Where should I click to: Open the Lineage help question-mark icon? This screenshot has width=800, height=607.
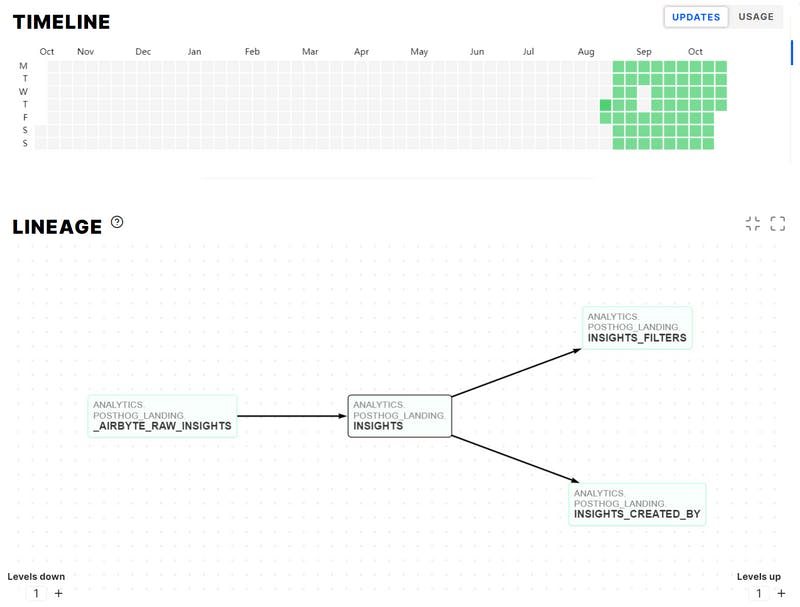point(117,222)
